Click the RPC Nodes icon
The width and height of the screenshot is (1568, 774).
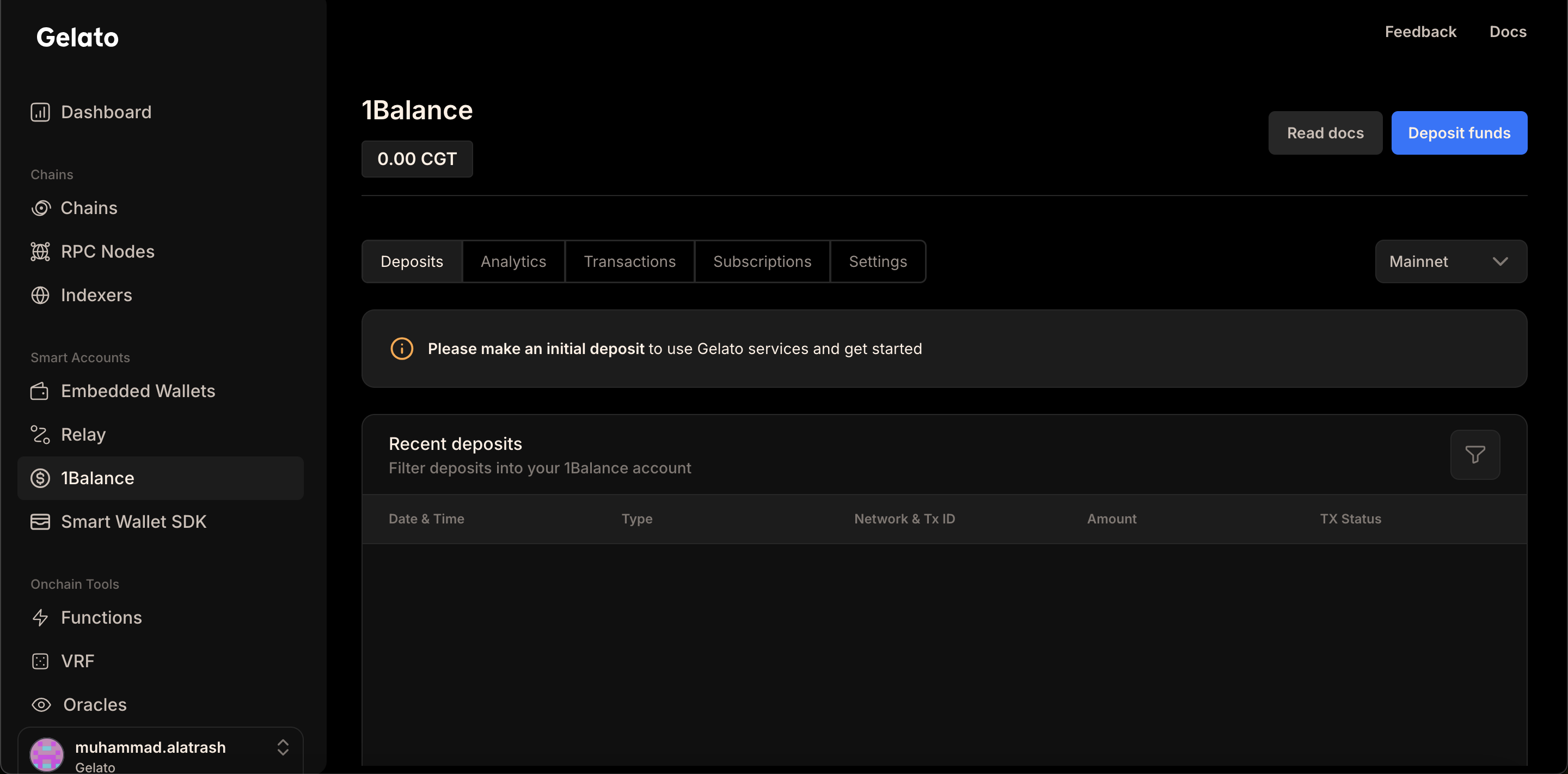pos(40,252)
